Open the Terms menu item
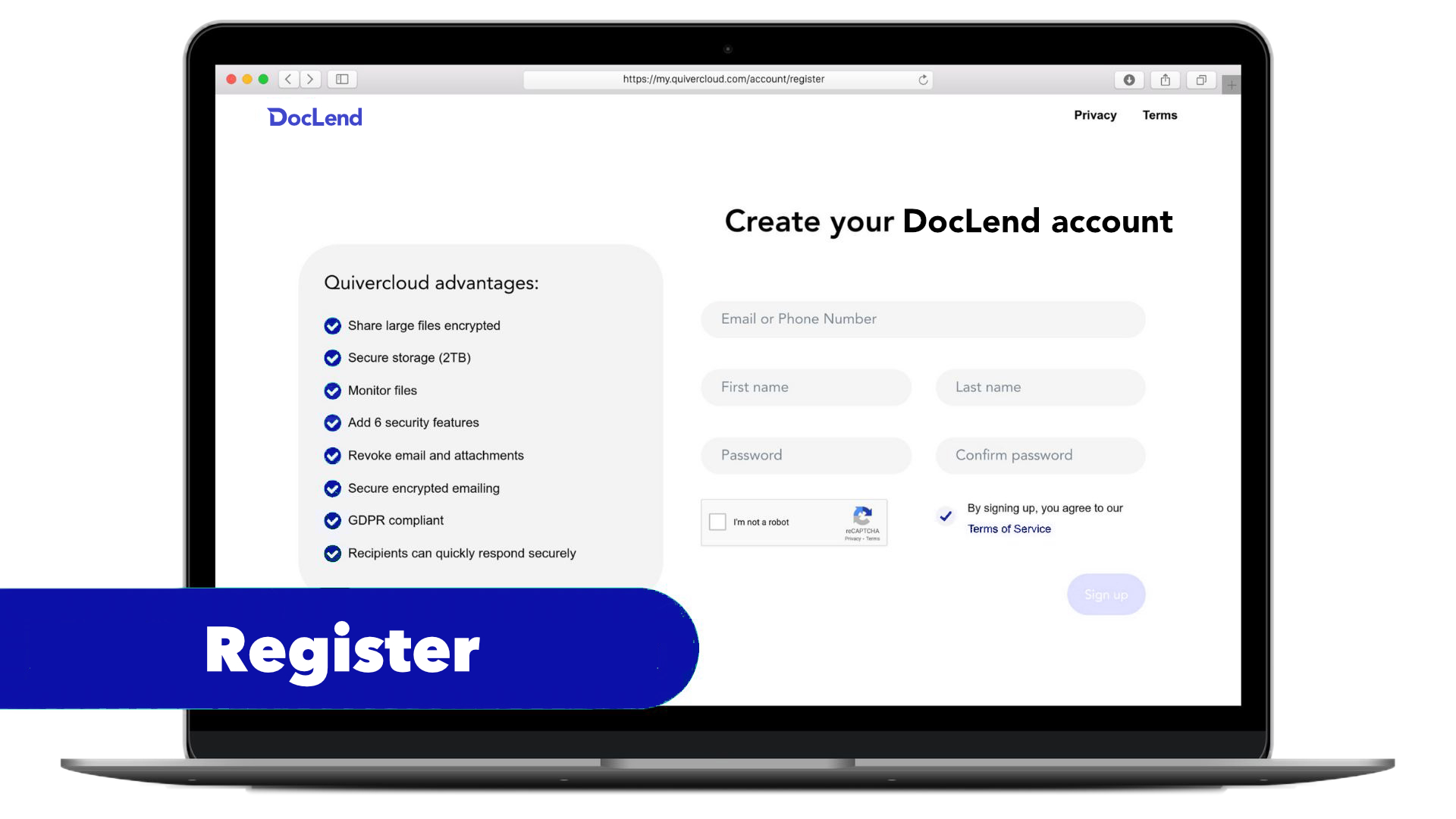 (1159, 114)
